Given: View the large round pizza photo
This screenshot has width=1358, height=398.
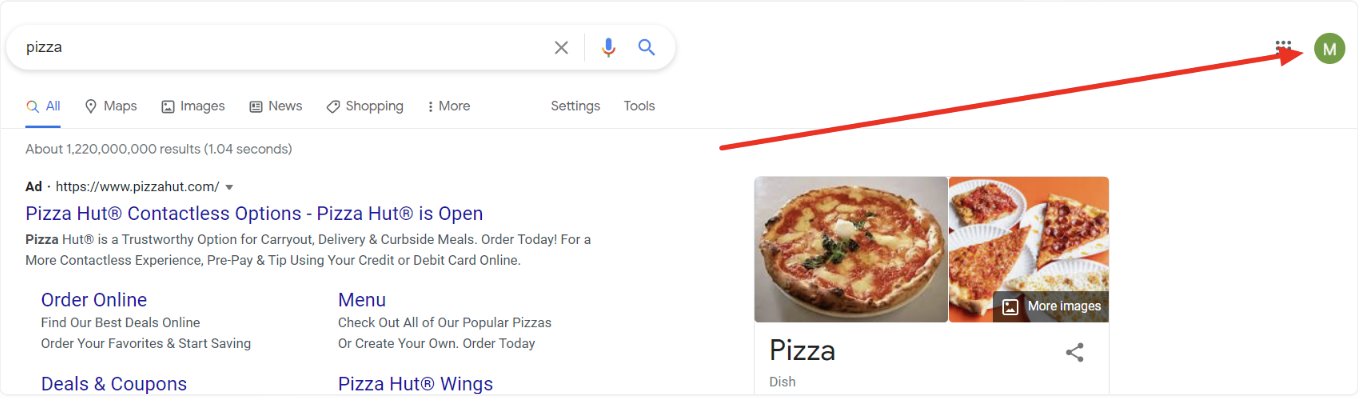Looking at the screenshot, I should [851, 249].
